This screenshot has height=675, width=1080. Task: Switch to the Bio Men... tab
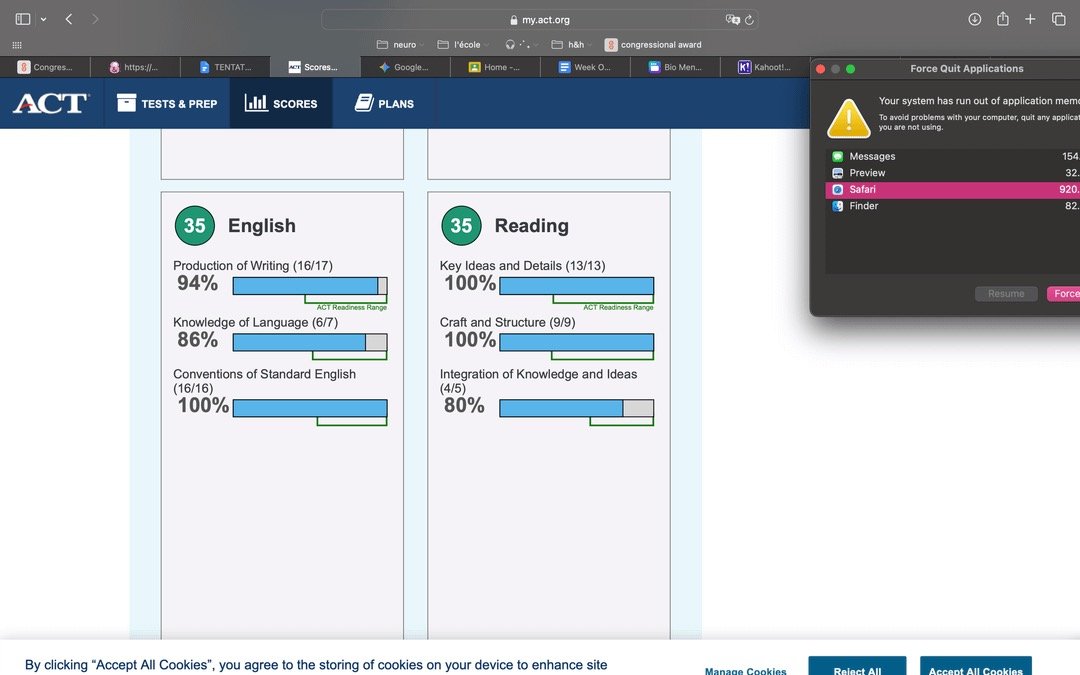pos(675,67)
